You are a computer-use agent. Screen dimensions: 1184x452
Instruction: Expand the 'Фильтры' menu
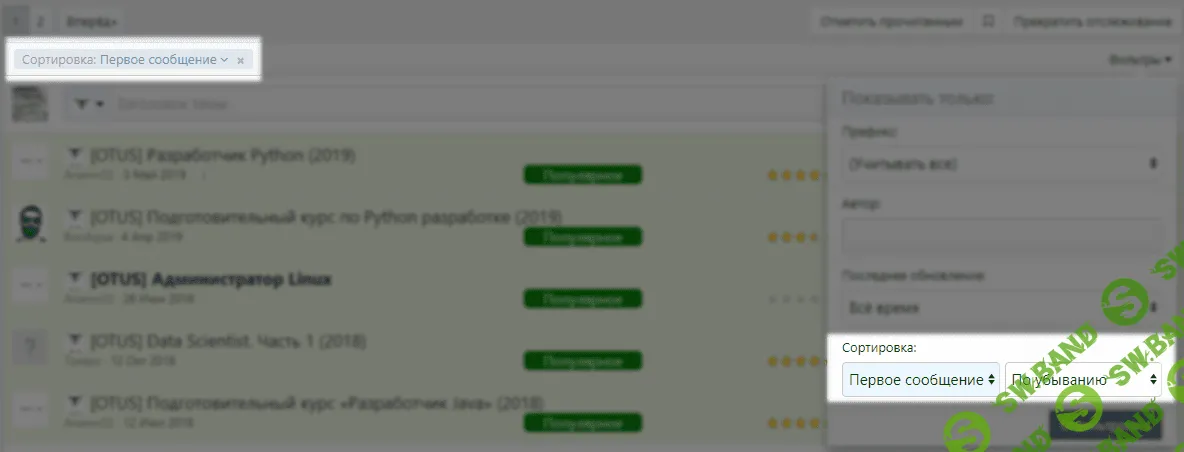(x=1140, y=60)
